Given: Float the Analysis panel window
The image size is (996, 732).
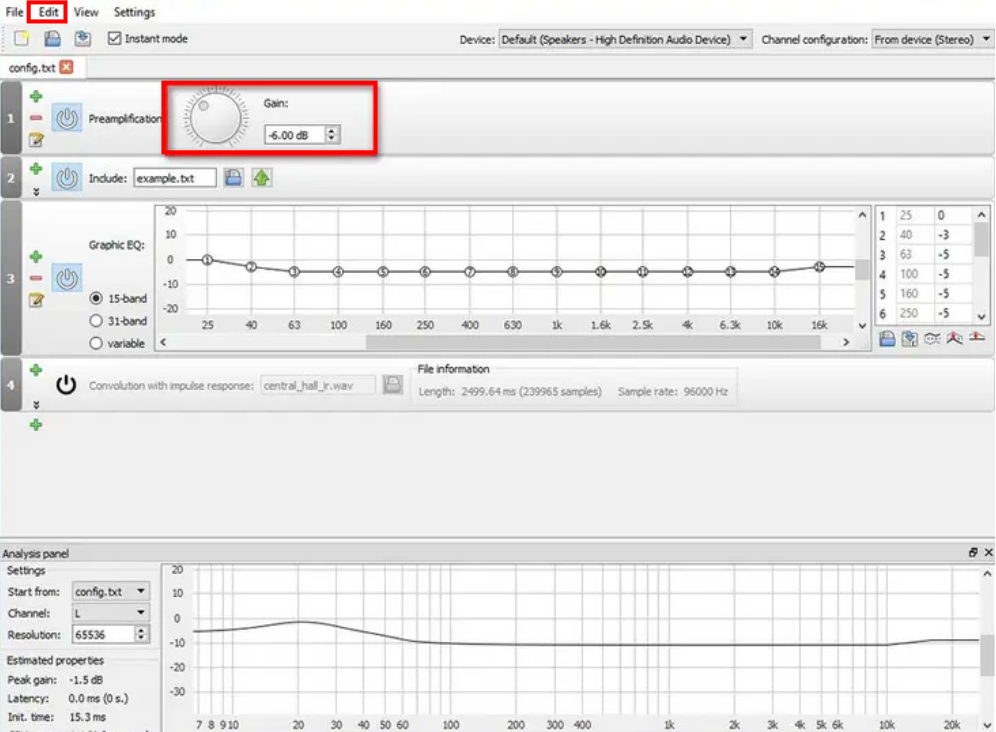Looking at the screenshot, I should (972, 553).
